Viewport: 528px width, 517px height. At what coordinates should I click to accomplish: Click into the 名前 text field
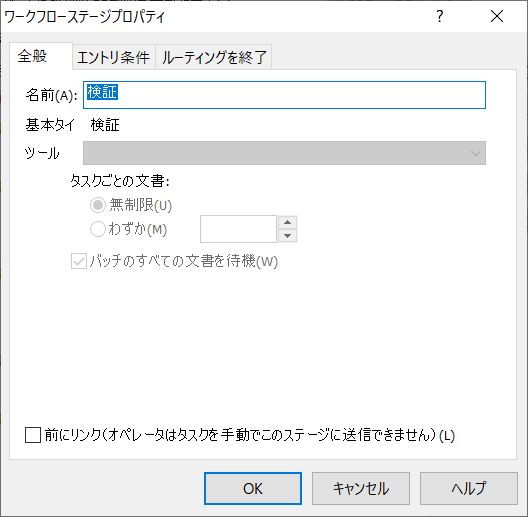click(284, 95)
